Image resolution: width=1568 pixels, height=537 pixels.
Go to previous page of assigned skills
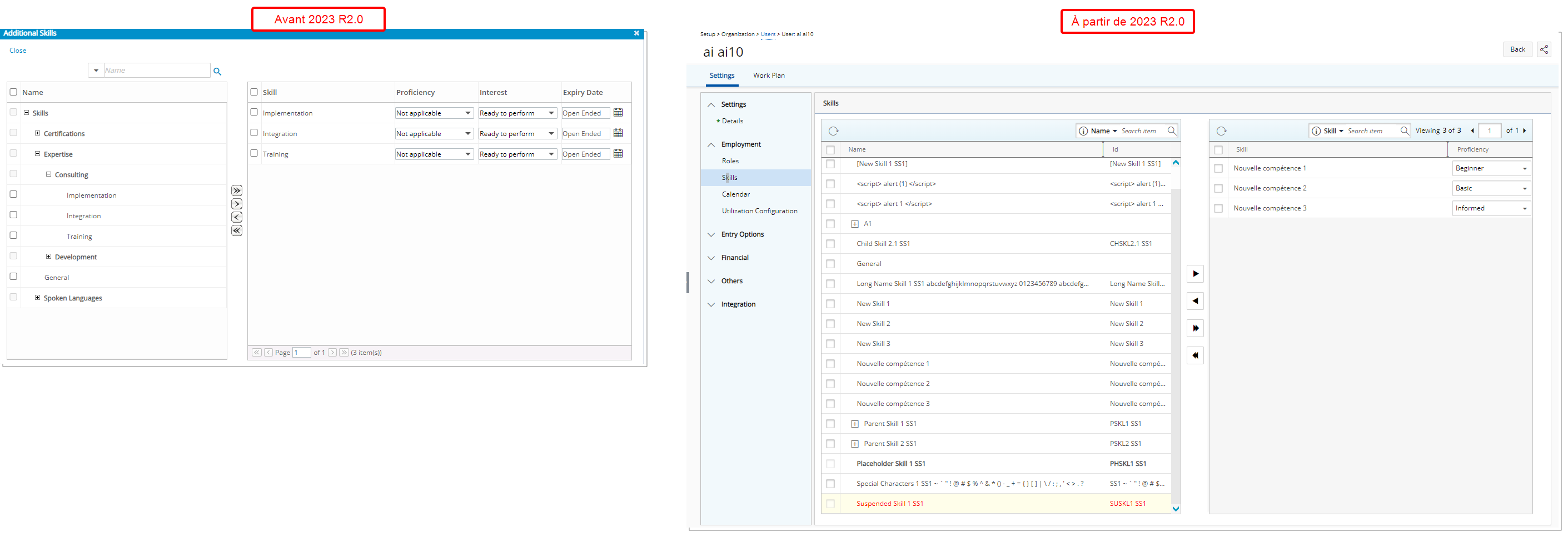point(1472,131)
